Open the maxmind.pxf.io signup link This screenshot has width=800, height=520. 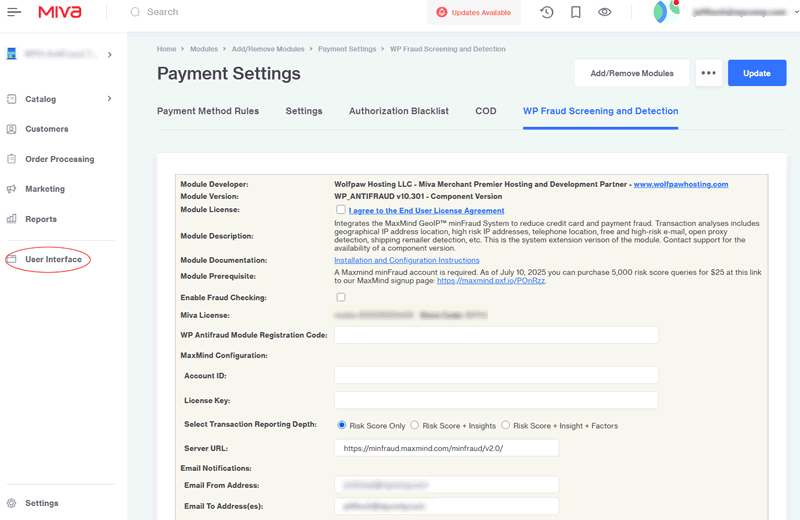491,281
